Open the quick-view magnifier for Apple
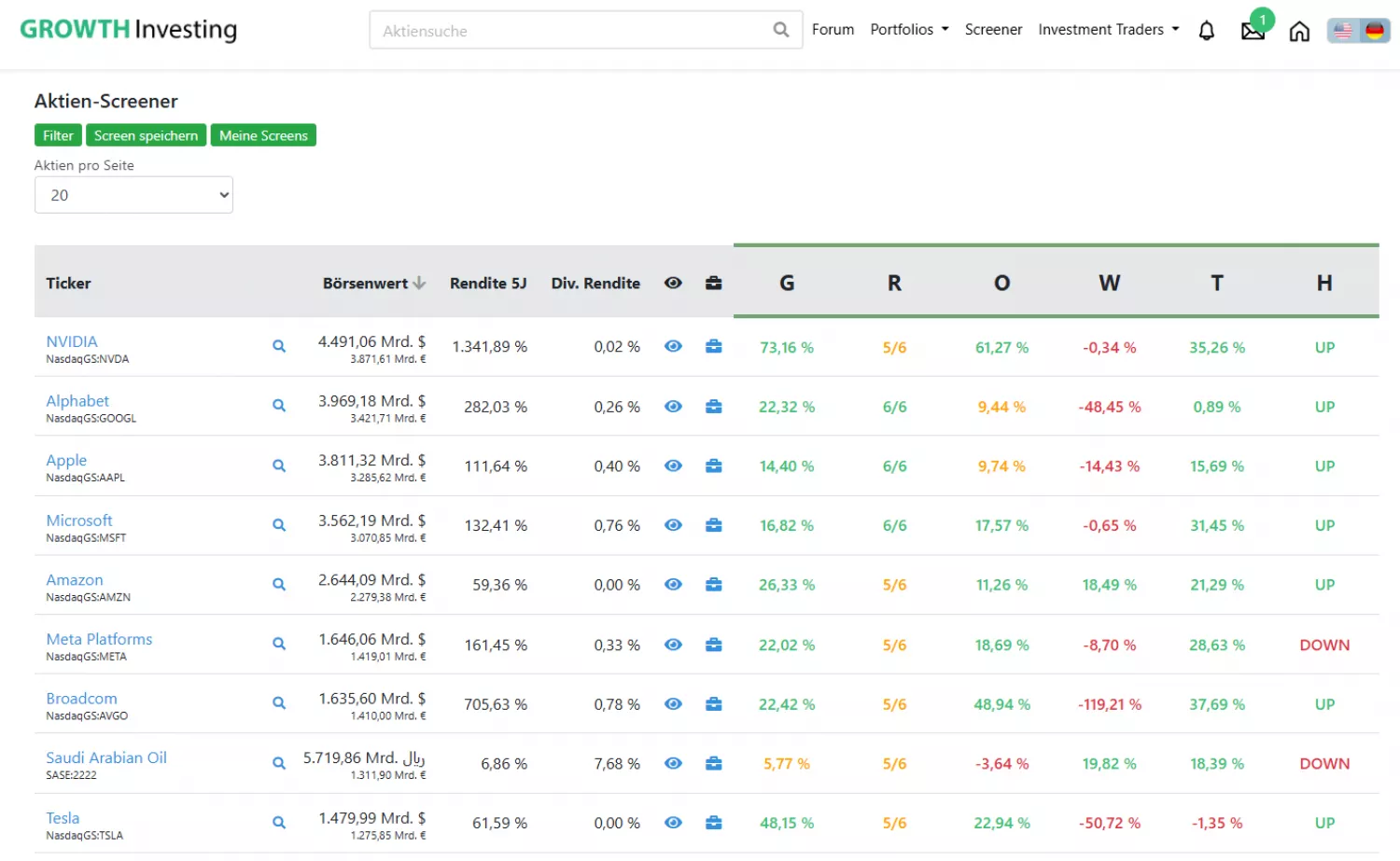Viewport: 1400px width, 861px height. coord(278,465)
